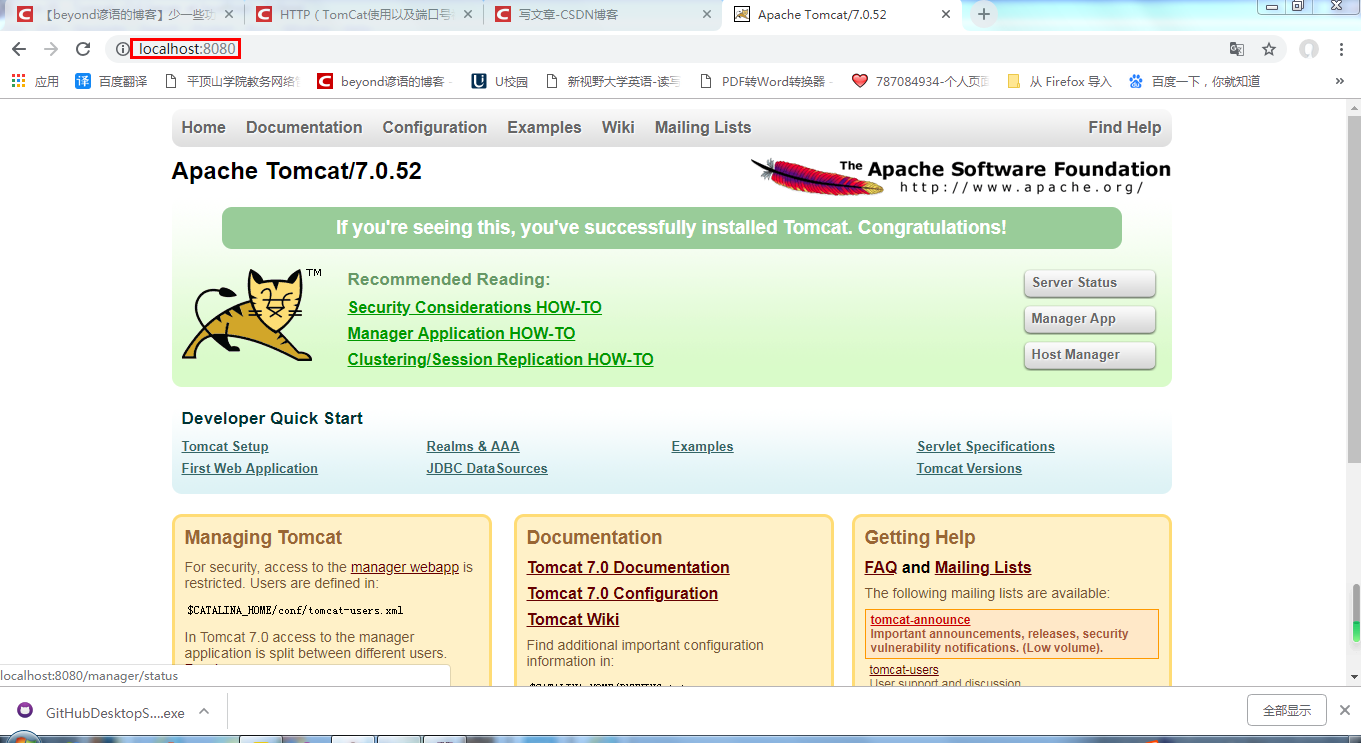Image resolution: width=1361 pixels, height=743 pixels.
Task: Open a new tab with plus button
Action: pos(984,14)
